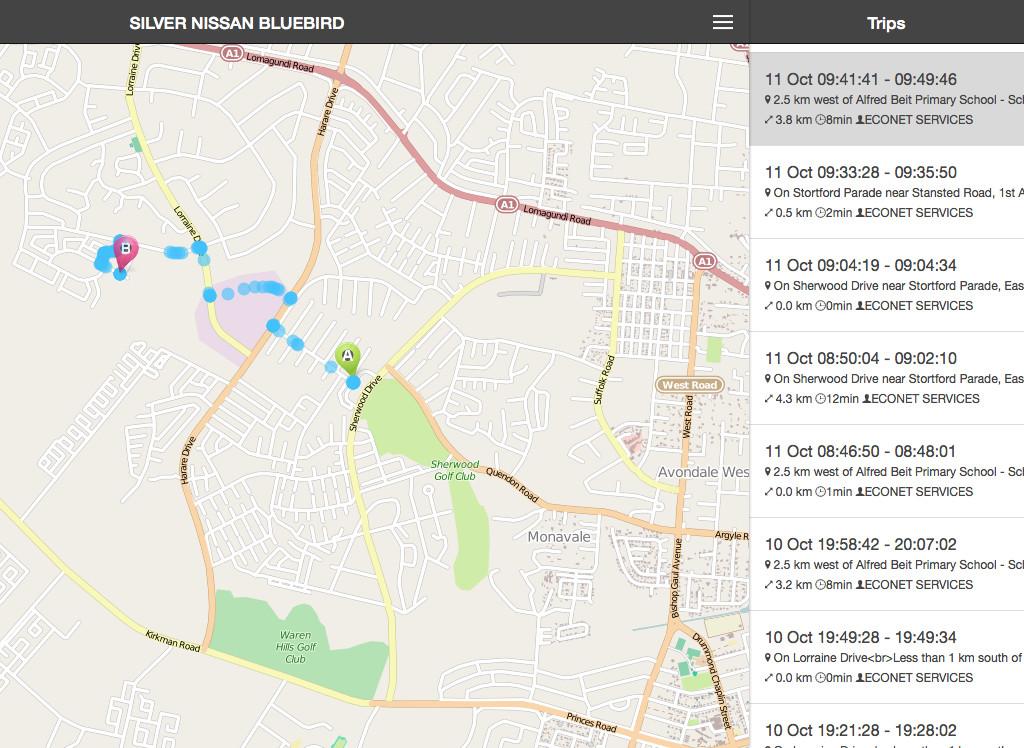Select trip 11 Oct 08:46:50 - 08:48:01
Image resolution: width=1024 pixels, height=748 pixels.
887,471
